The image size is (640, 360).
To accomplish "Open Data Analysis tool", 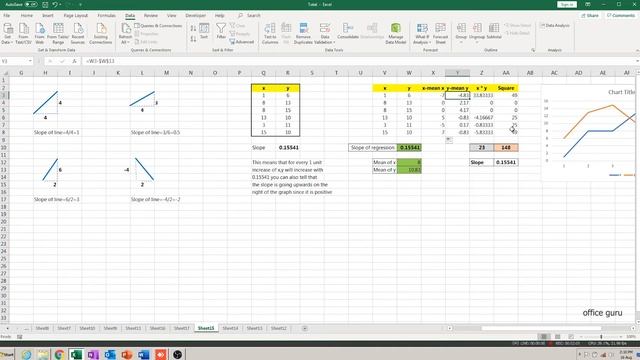I will coord(555,26).
